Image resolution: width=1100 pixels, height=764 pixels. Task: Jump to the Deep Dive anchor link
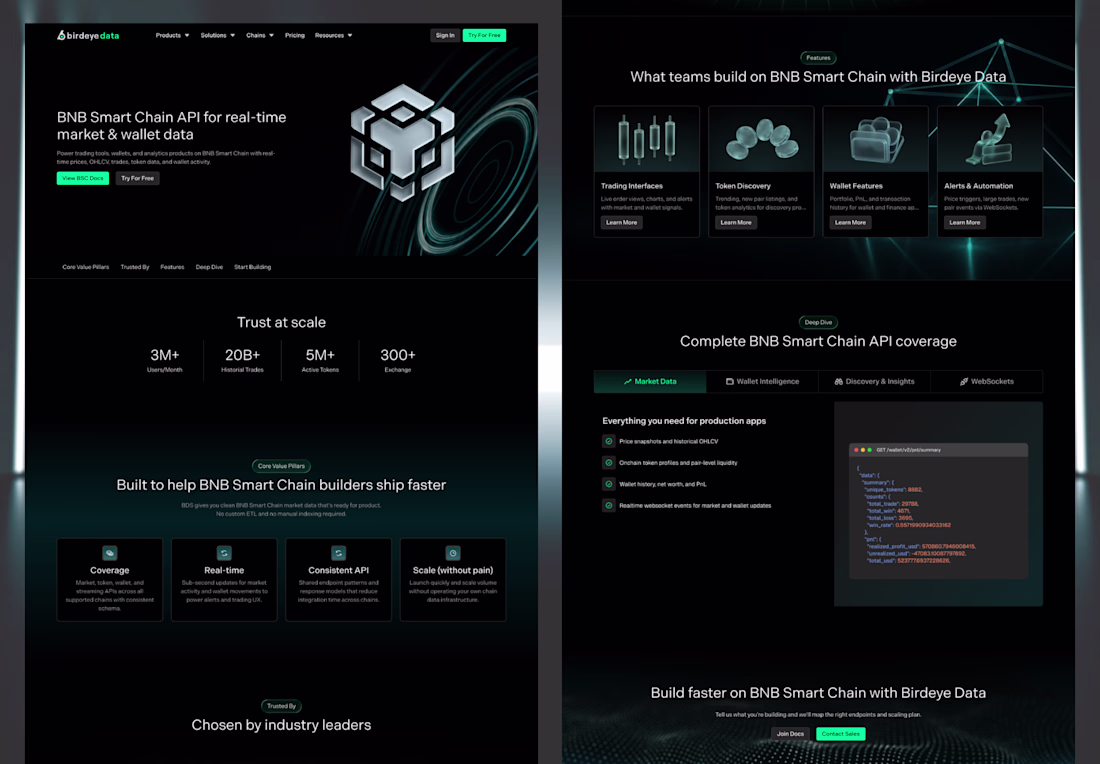[209, 267]
